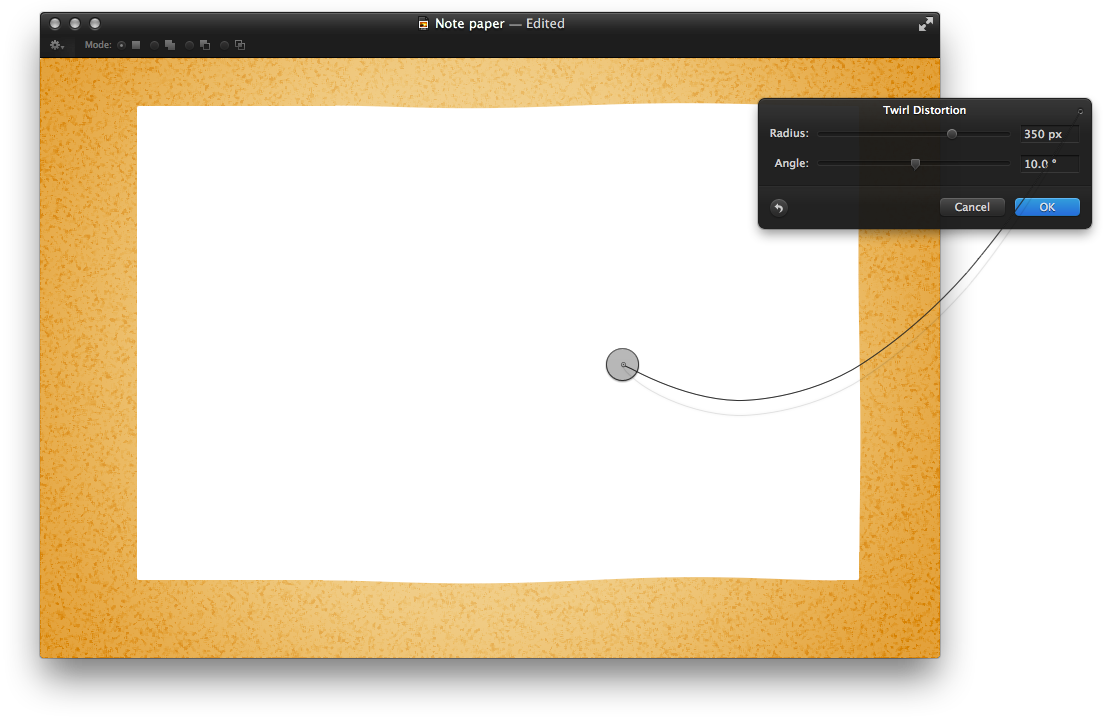This screenshot has height=717, width=1106.
Task: Click the small circle icon beside Twirl Distortion title
Action: pos(1080,111)
